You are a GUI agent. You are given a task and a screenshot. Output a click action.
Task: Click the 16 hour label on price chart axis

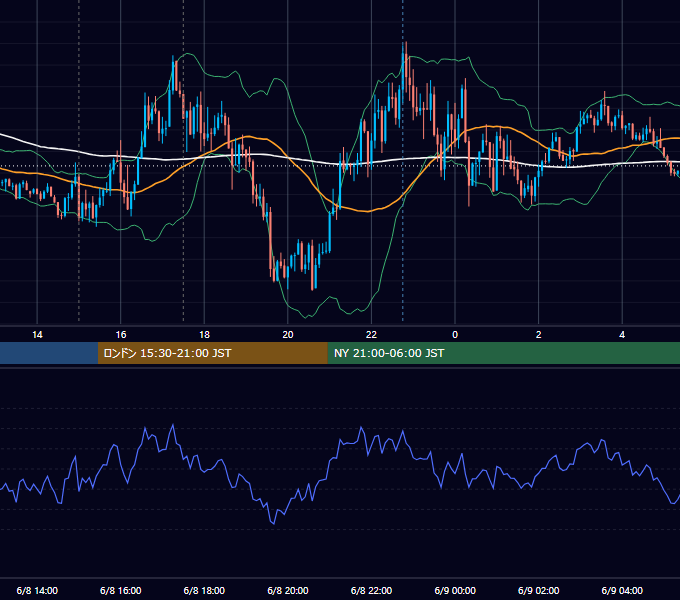tap(121, 335)
